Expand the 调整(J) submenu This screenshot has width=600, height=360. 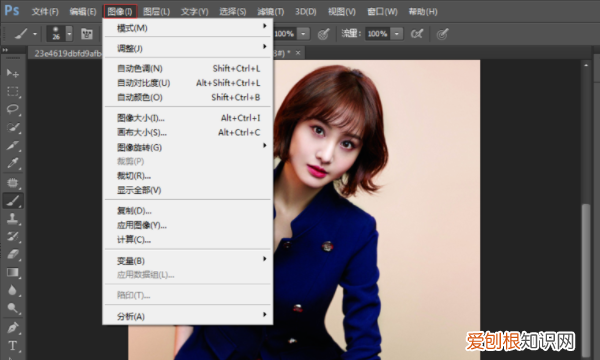tap(188, 48)
